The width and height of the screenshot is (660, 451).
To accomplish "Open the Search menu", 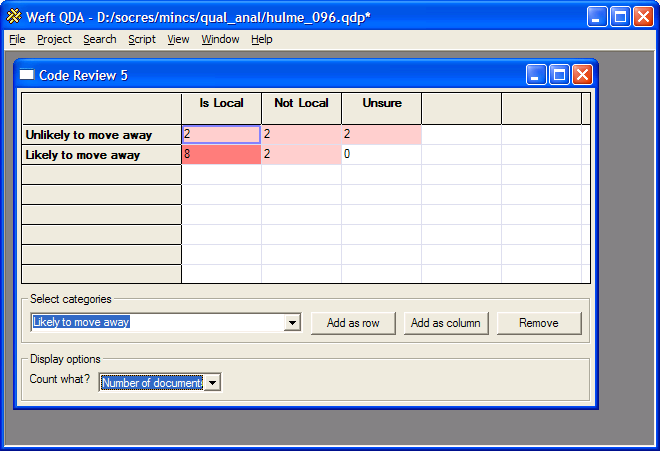I will click(99, 39).
